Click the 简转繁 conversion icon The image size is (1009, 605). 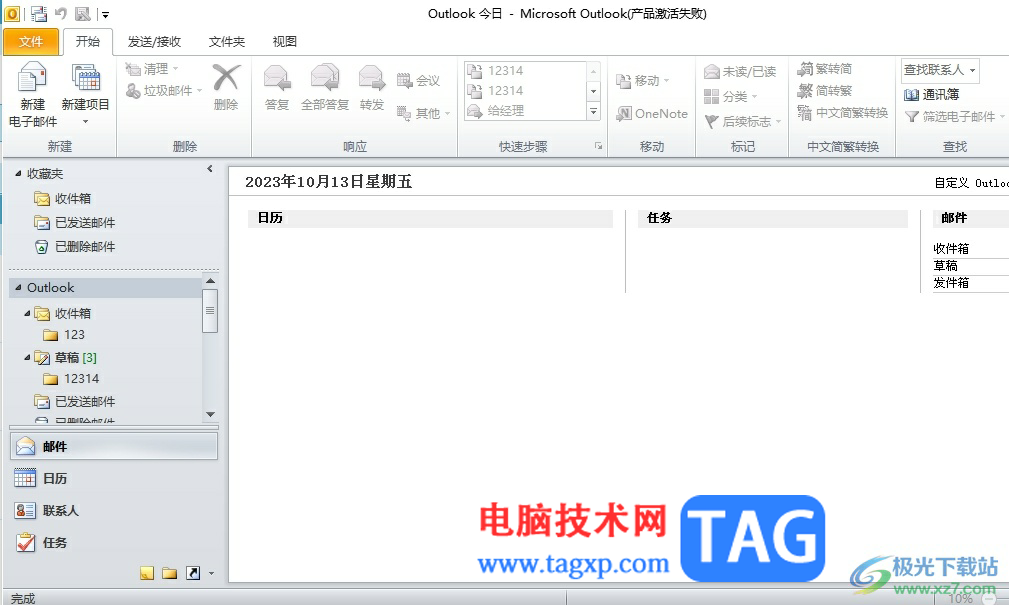pos(805,91)
